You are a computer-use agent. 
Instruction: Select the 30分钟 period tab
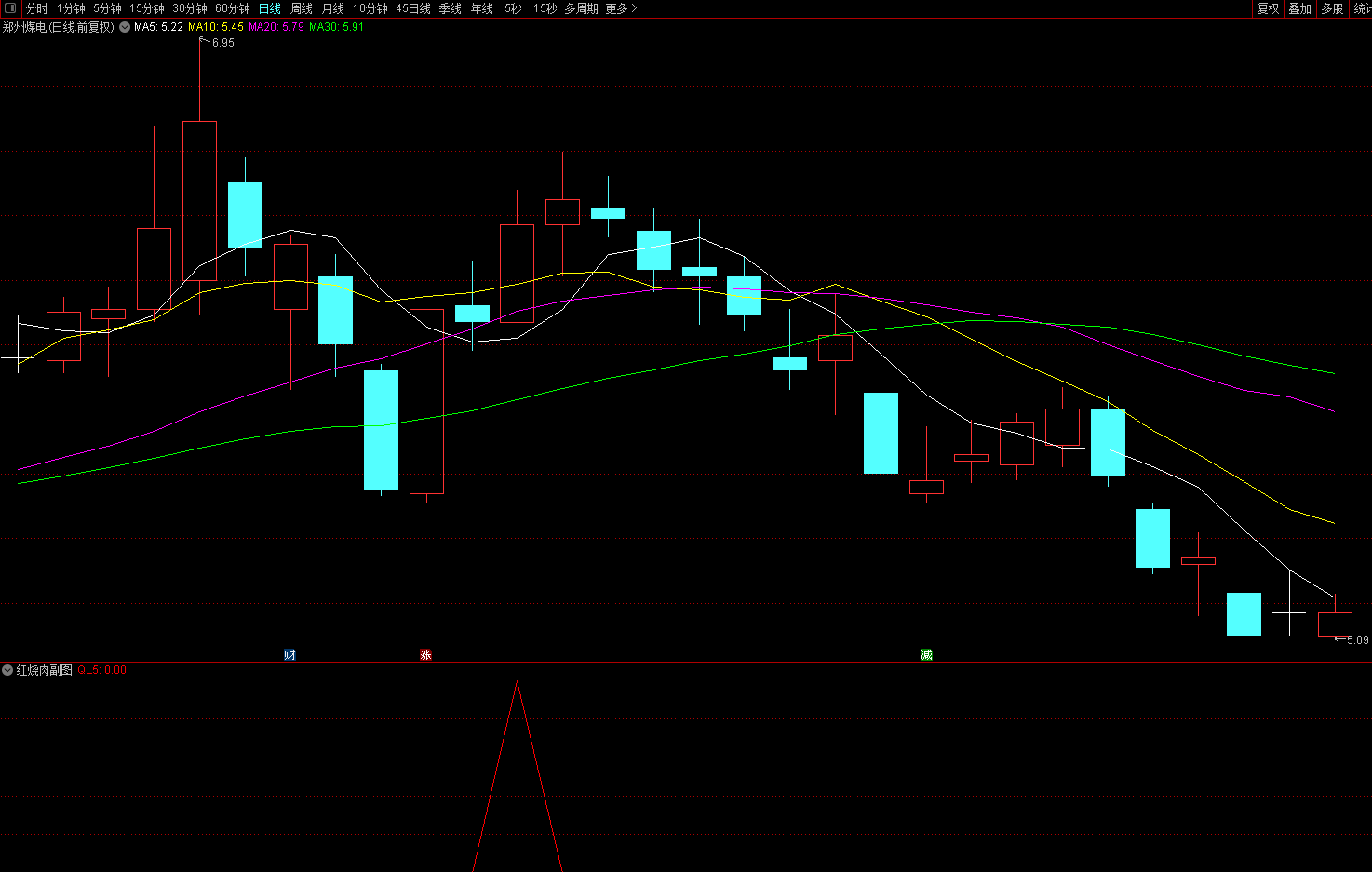click(x=190, y=8)
